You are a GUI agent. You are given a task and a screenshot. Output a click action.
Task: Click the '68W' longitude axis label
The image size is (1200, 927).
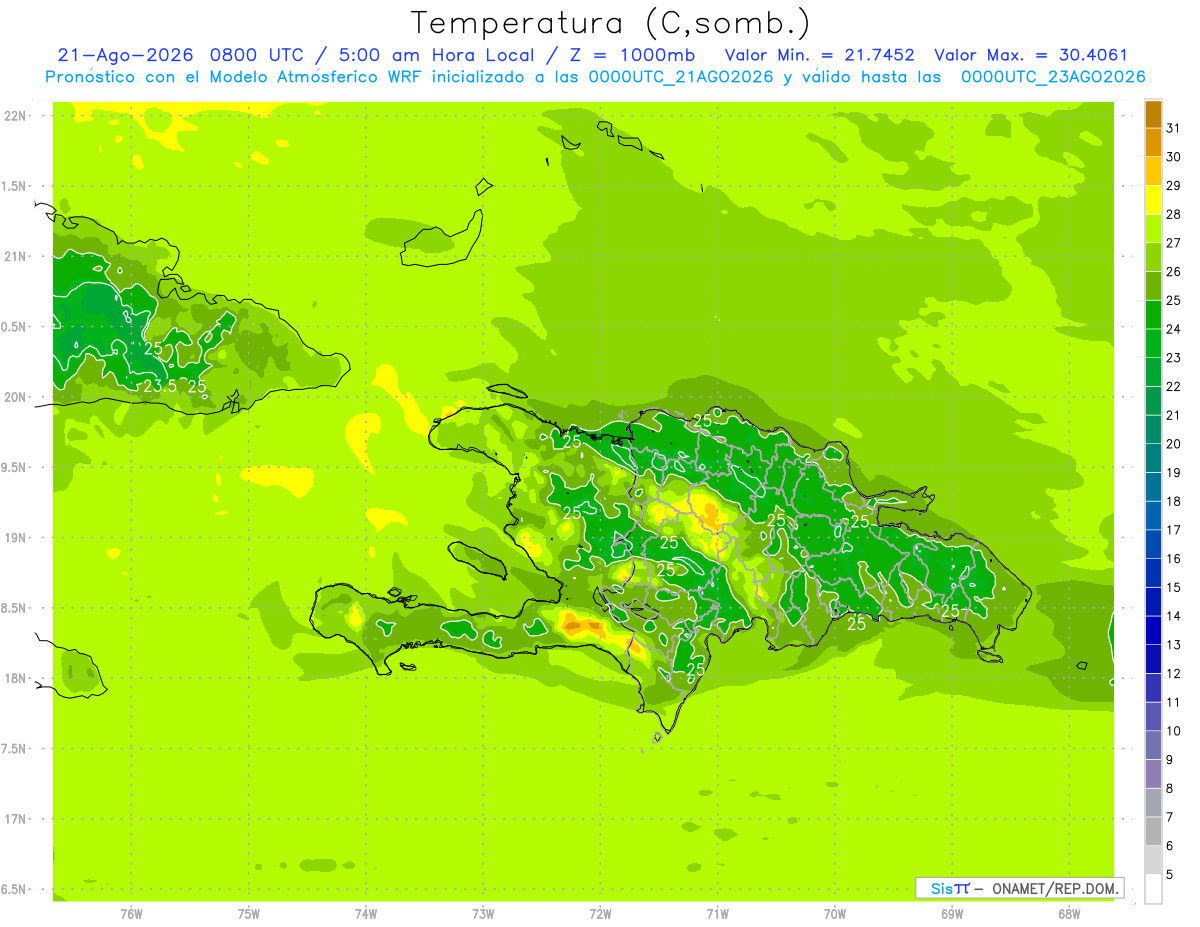1069,913
